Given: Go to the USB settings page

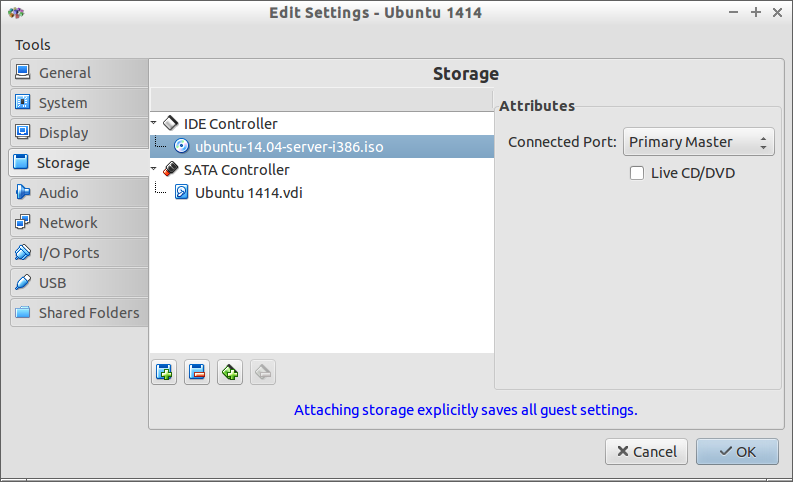Looking at the screenshot, I should click(x=79, y=283).
